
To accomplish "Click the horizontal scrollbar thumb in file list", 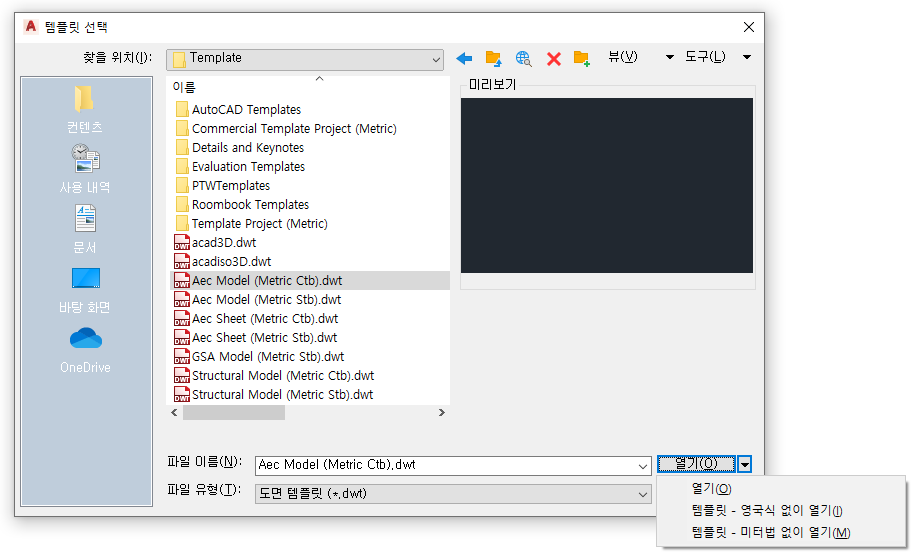I will 234,413.
